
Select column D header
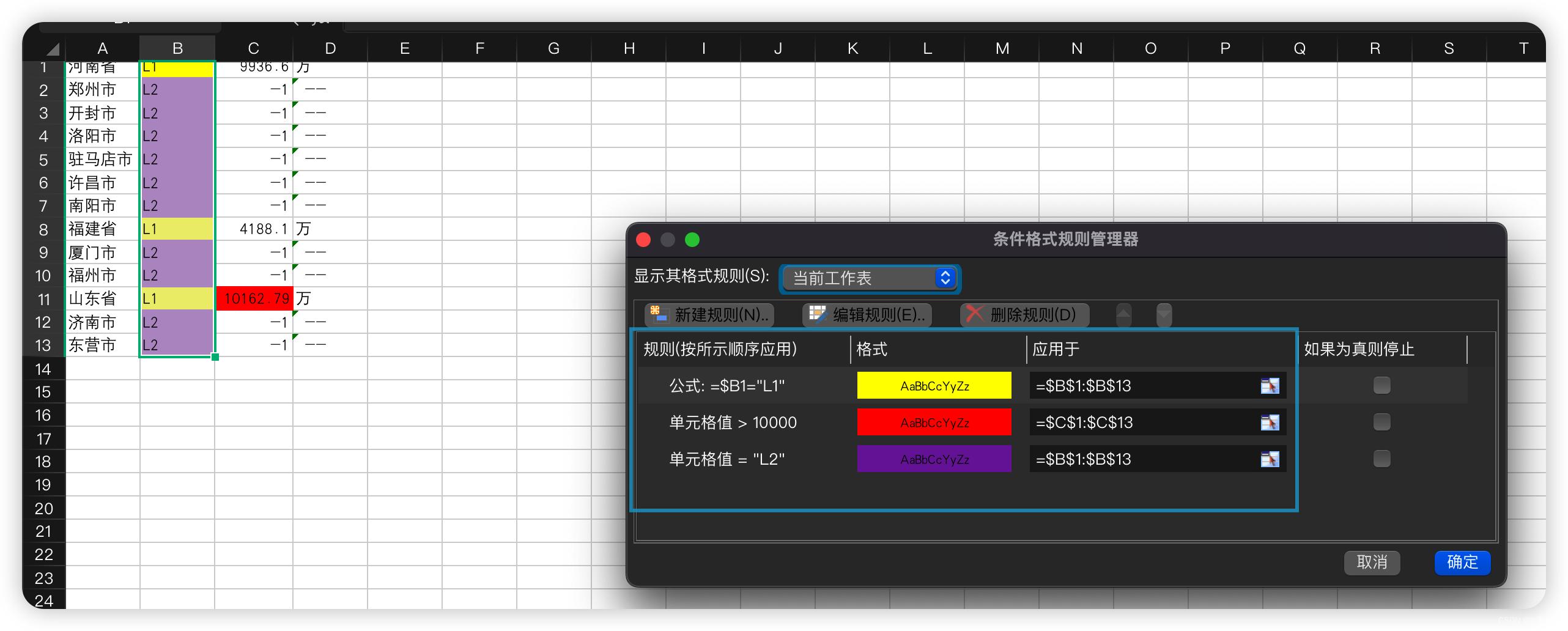coord(330,48)
